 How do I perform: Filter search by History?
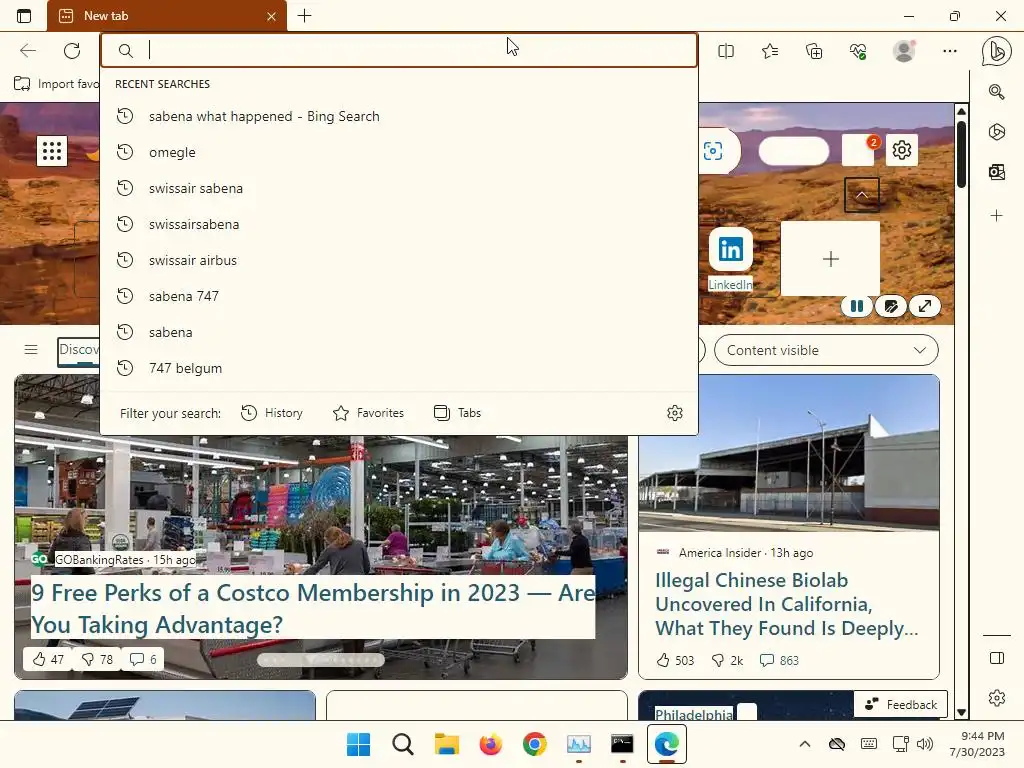pos(272,413)
